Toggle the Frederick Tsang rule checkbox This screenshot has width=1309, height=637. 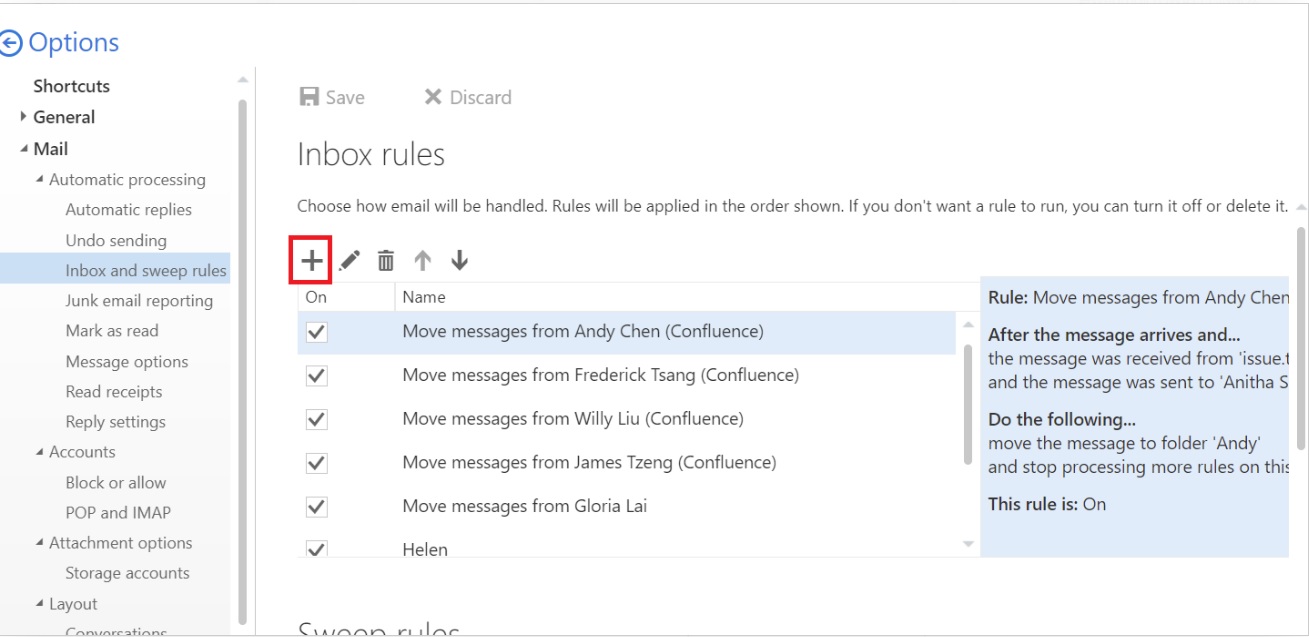click(x=317, y=376)
